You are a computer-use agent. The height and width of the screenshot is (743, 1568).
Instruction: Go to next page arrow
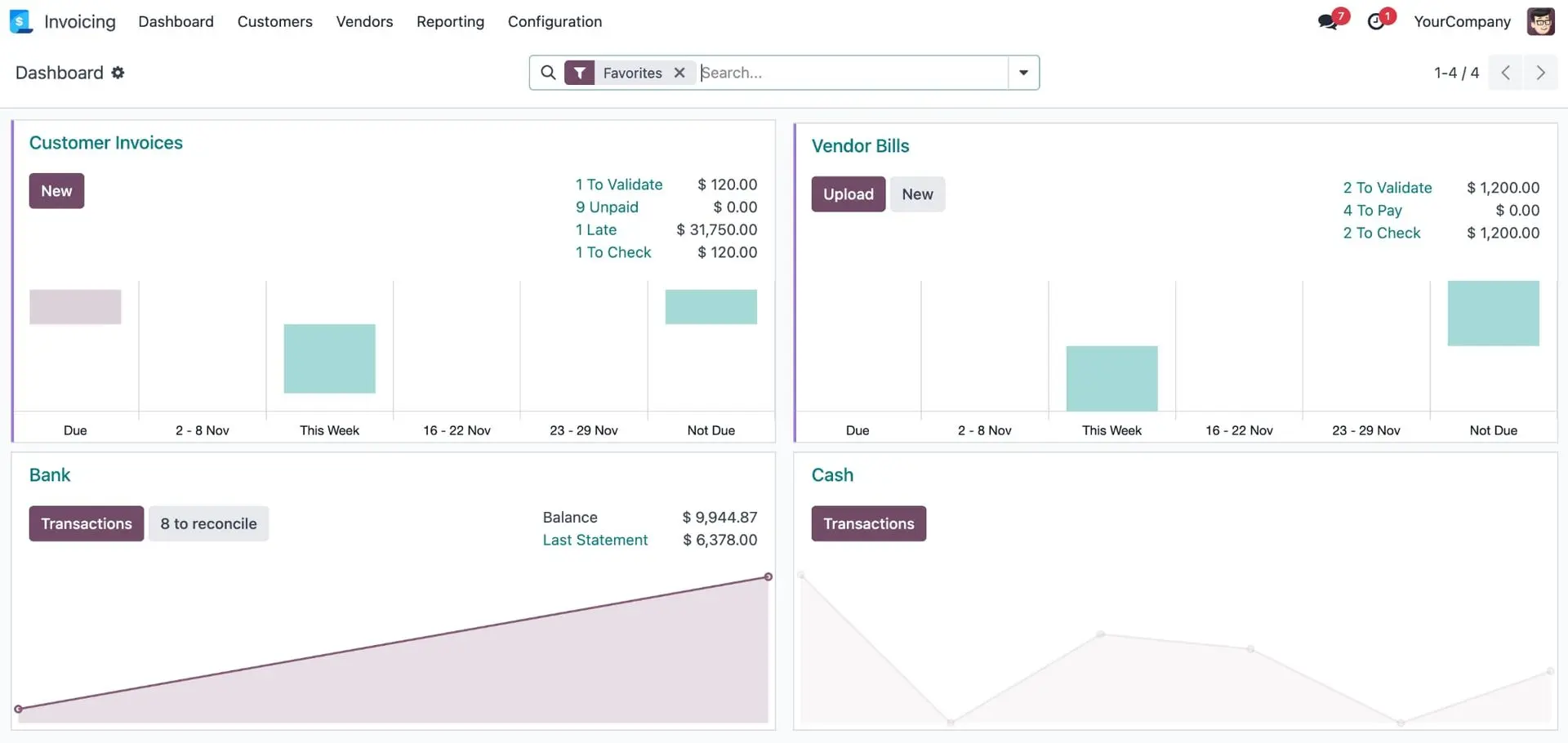(1540, 73)
